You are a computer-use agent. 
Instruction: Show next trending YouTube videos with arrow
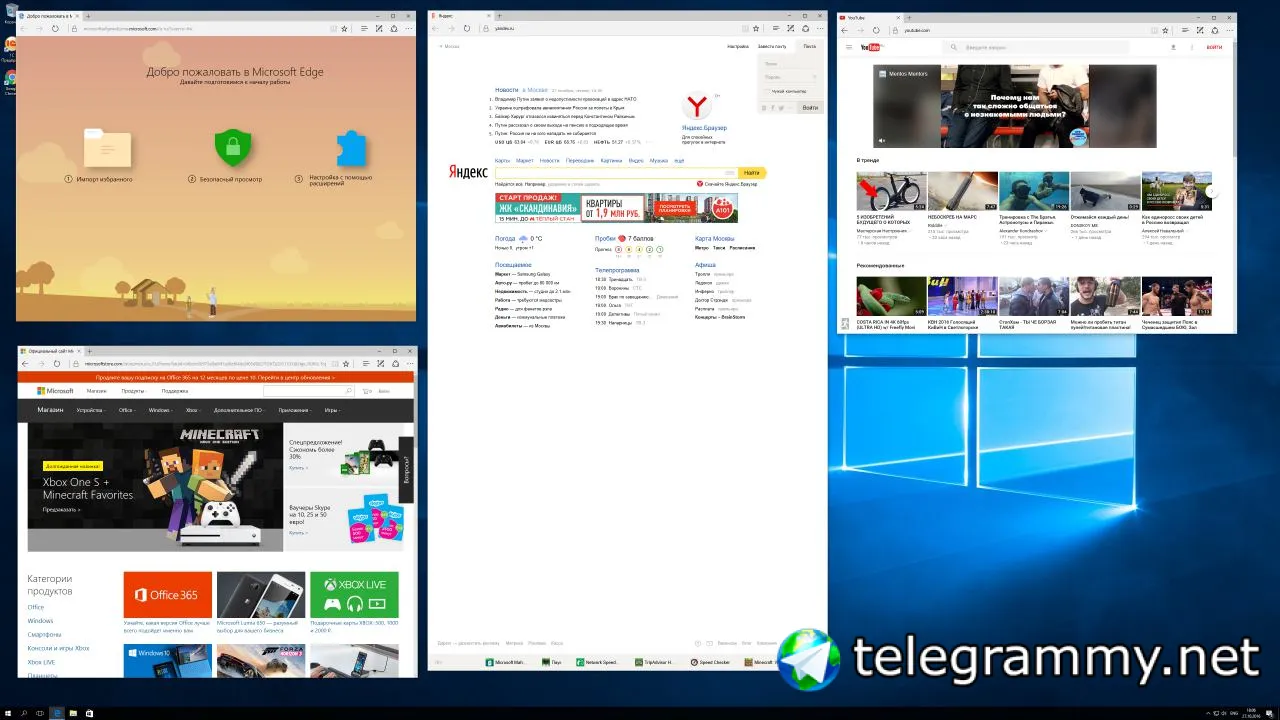point(1210,191)
